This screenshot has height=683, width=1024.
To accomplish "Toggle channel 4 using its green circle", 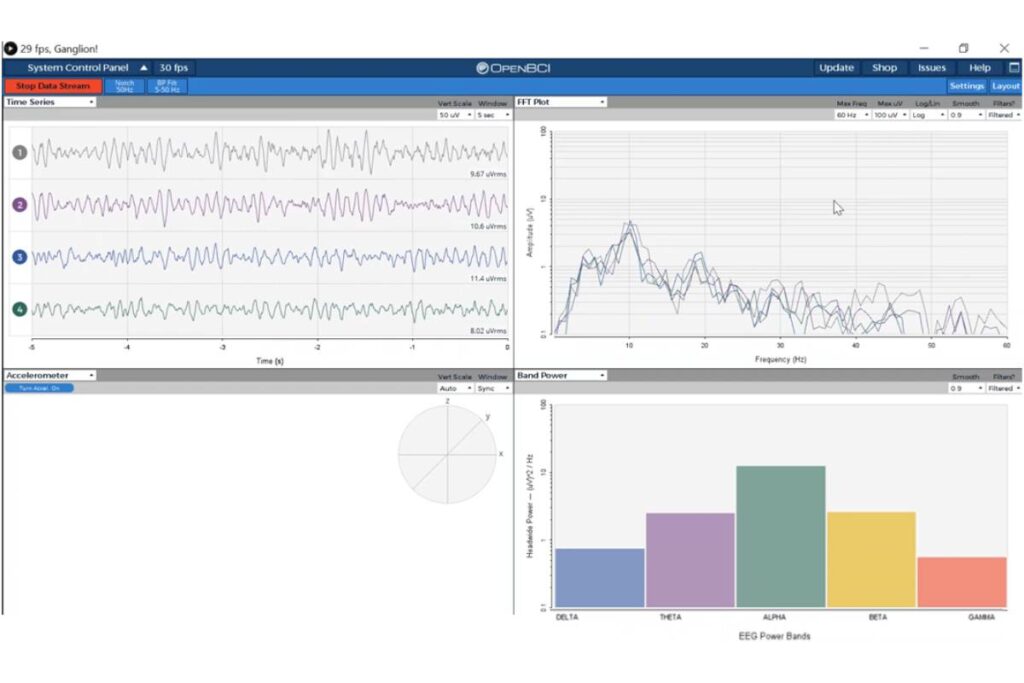I will pos(19,310).
